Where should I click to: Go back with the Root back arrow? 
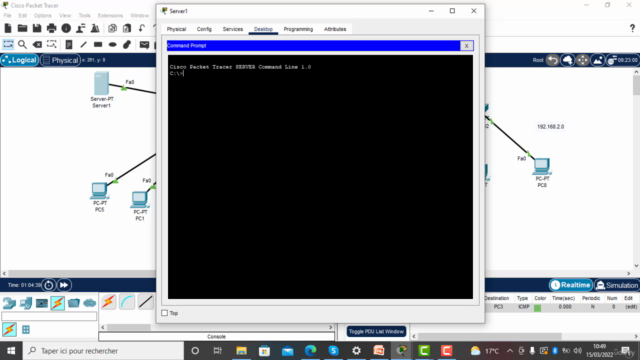click(553, 60)
